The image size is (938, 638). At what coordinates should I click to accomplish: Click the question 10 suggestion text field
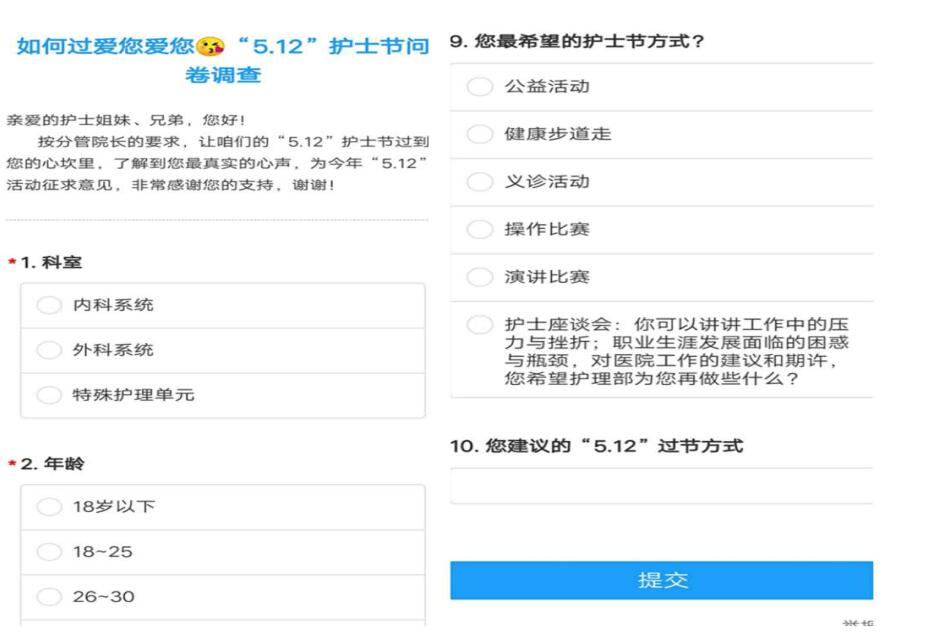(661, 487)
